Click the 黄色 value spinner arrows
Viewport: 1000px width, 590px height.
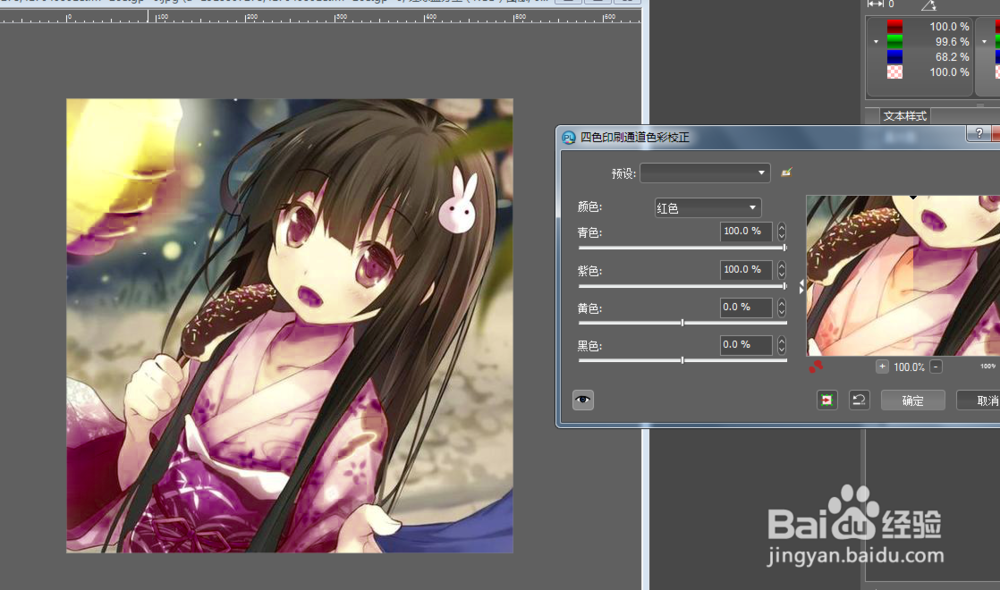pyautogui.click(x=781, y=307)
